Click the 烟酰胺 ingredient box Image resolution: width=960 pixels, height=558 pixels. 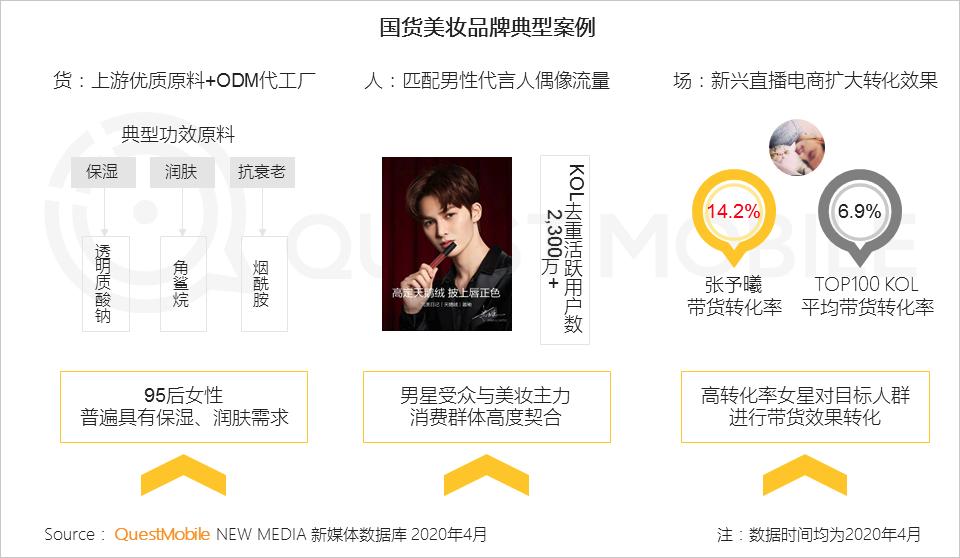264,284
